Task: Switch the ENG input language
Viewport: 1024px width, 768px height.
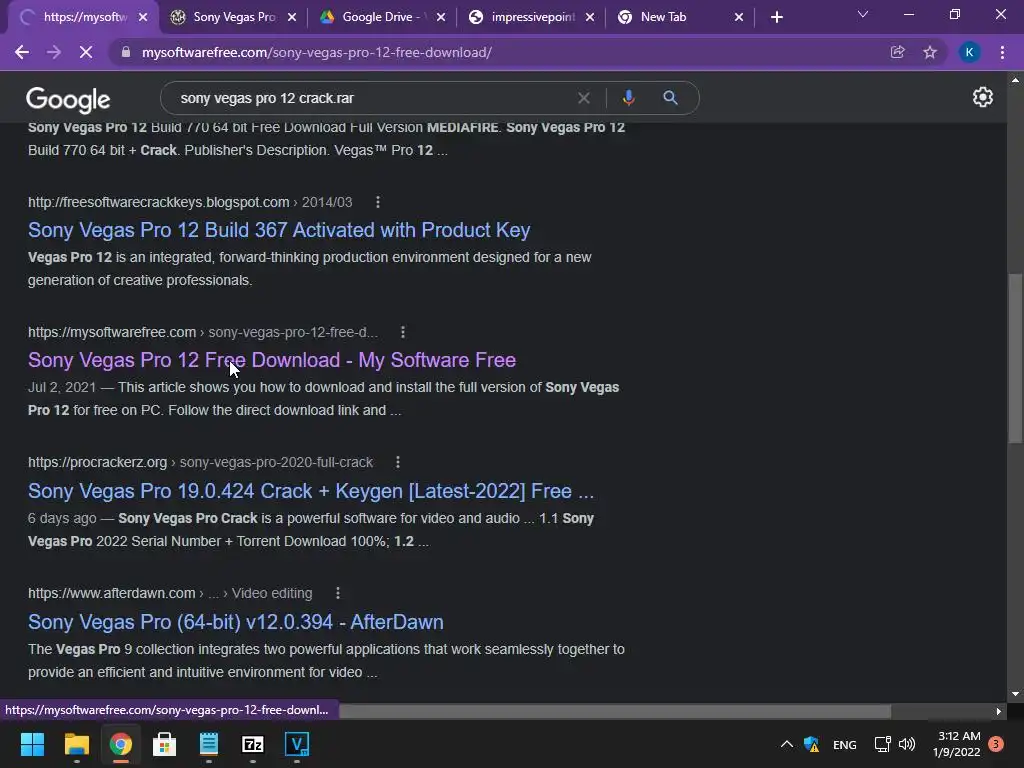Action: pos(844,744)
